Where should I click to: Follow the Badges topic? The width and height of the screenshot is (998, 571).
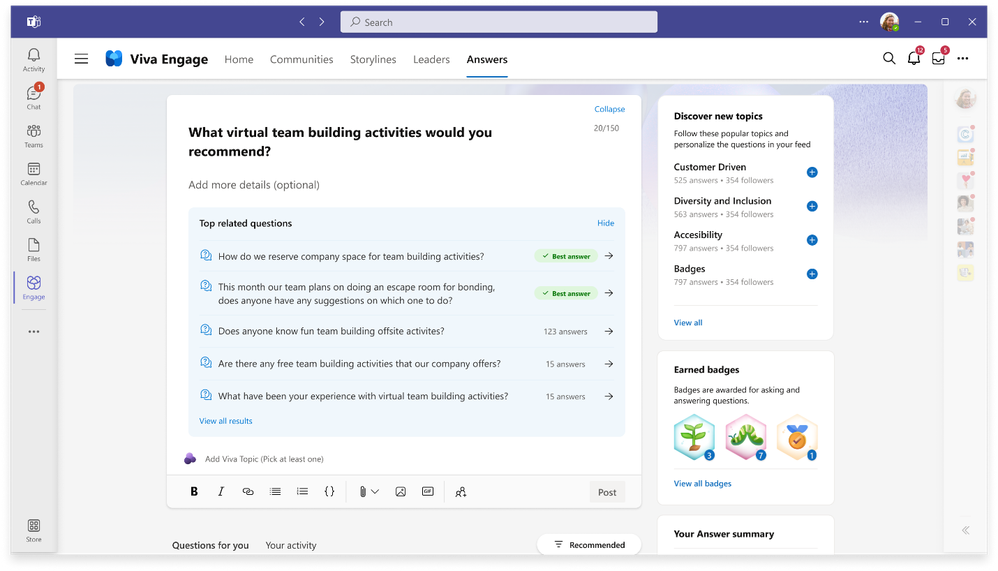click(812, 274)
